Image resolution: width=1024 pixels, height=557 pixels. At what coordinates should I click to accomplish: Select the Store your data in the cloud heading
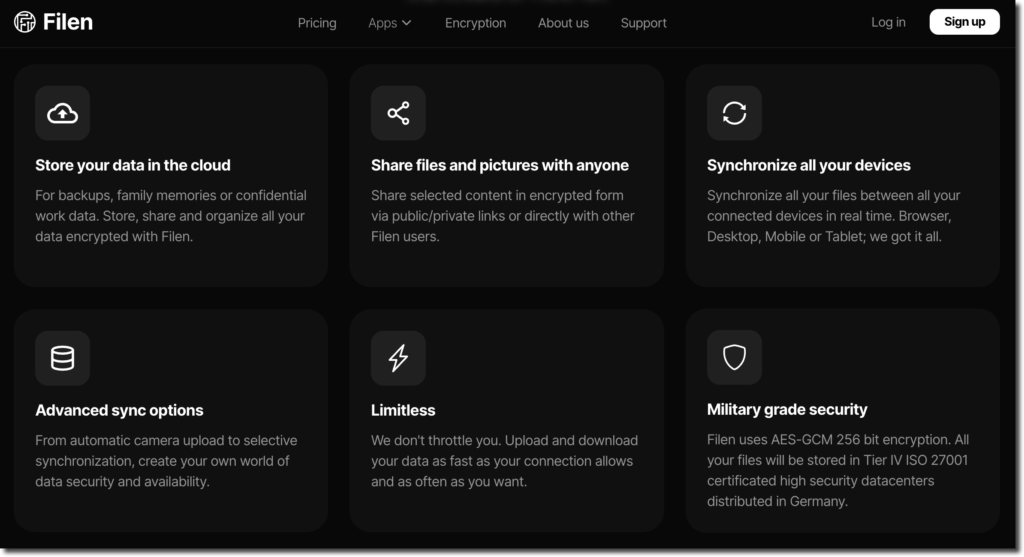point(133,165)
